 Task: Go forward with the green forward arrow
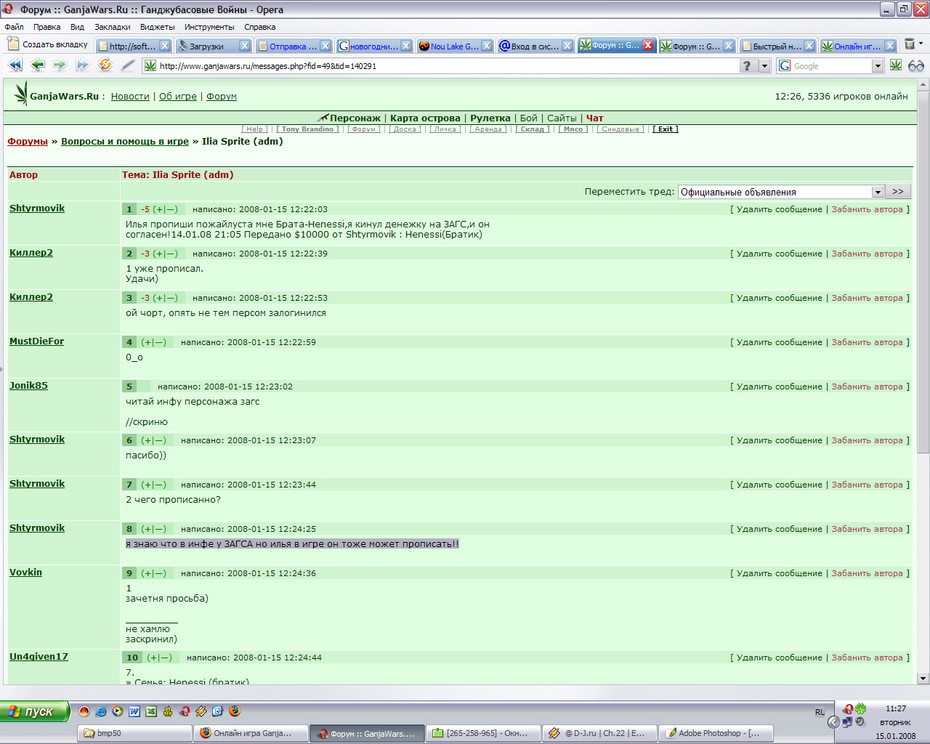[60, 65]
